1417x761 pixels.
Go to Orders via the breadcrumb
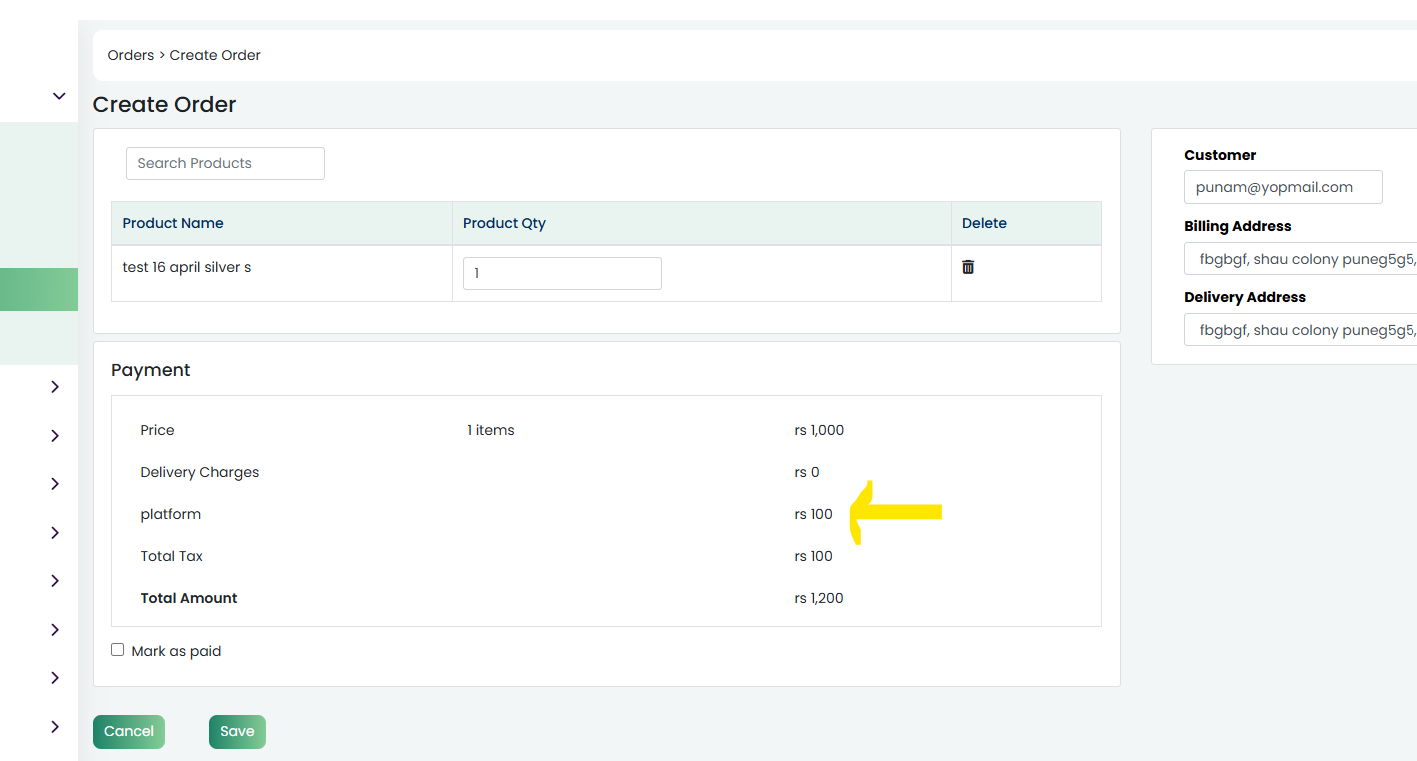[x=131, y=55]
